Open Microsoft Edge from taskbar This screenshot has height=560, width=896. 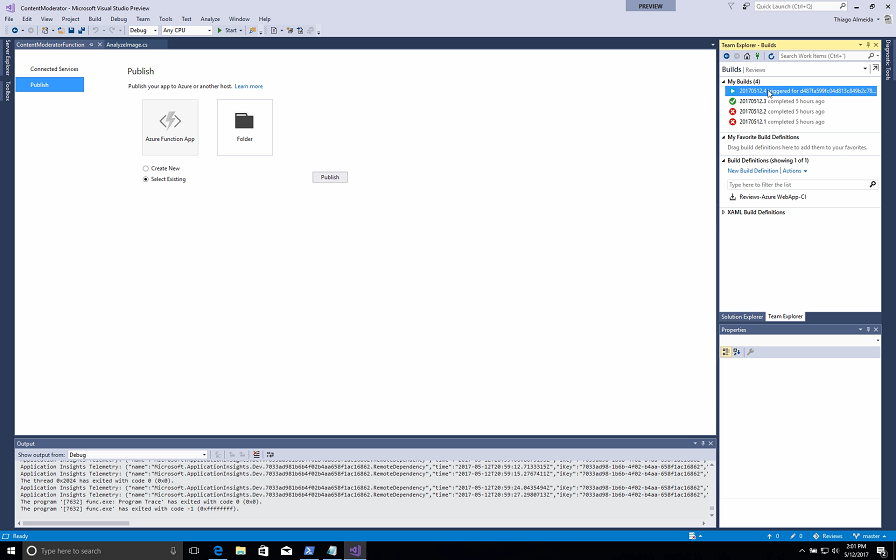click(218, 551)
